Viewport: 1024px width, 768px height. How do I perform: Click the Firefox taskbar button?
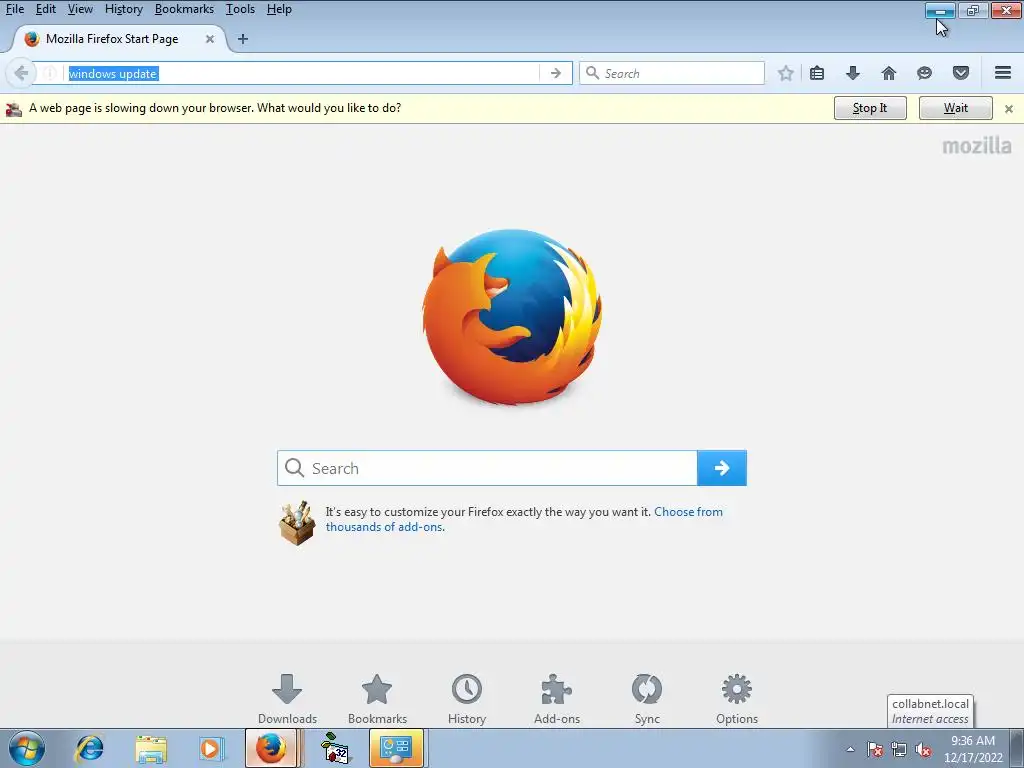(x=271, y=748)
